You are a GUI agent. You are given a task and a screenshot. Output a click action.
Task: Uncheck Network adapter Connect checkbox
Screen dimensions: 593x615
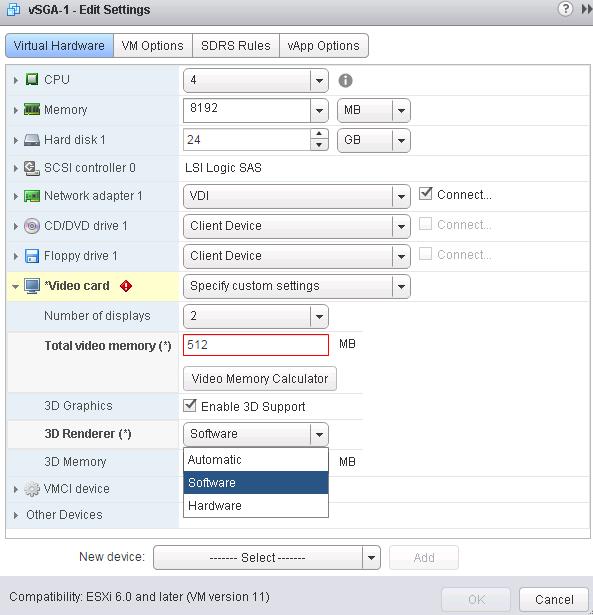pos(426,194)
